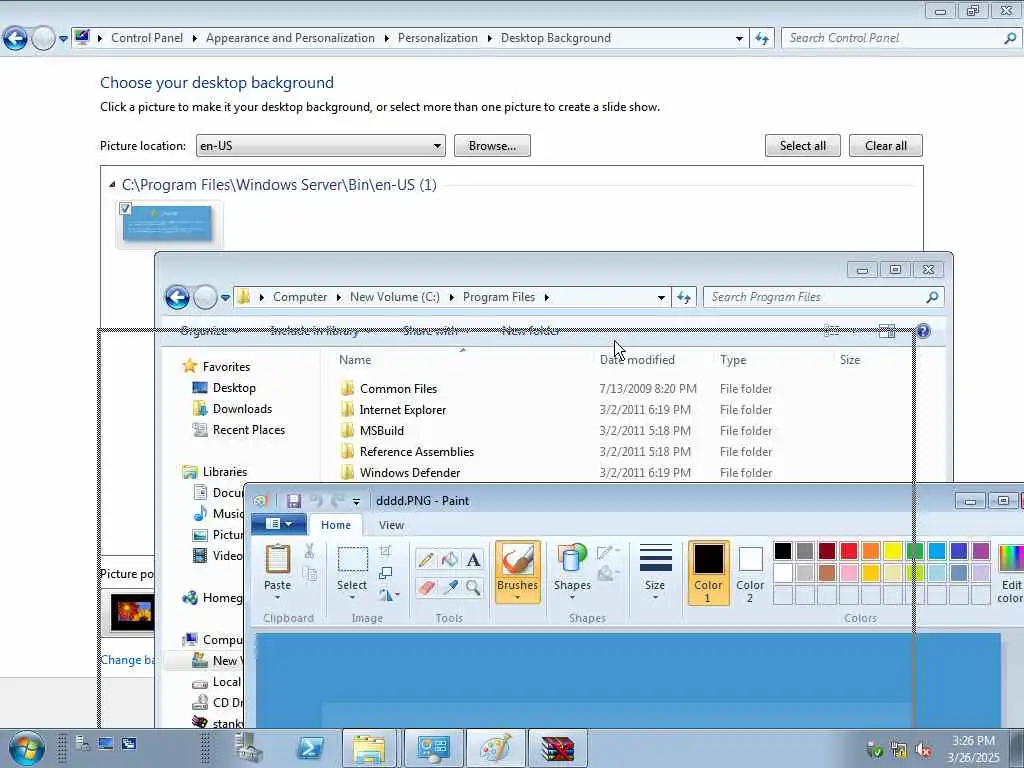Click the Shapes gallery icon
Image resolution: width=1024 pixels, height=768 pixels.
[x=572, y=560]
